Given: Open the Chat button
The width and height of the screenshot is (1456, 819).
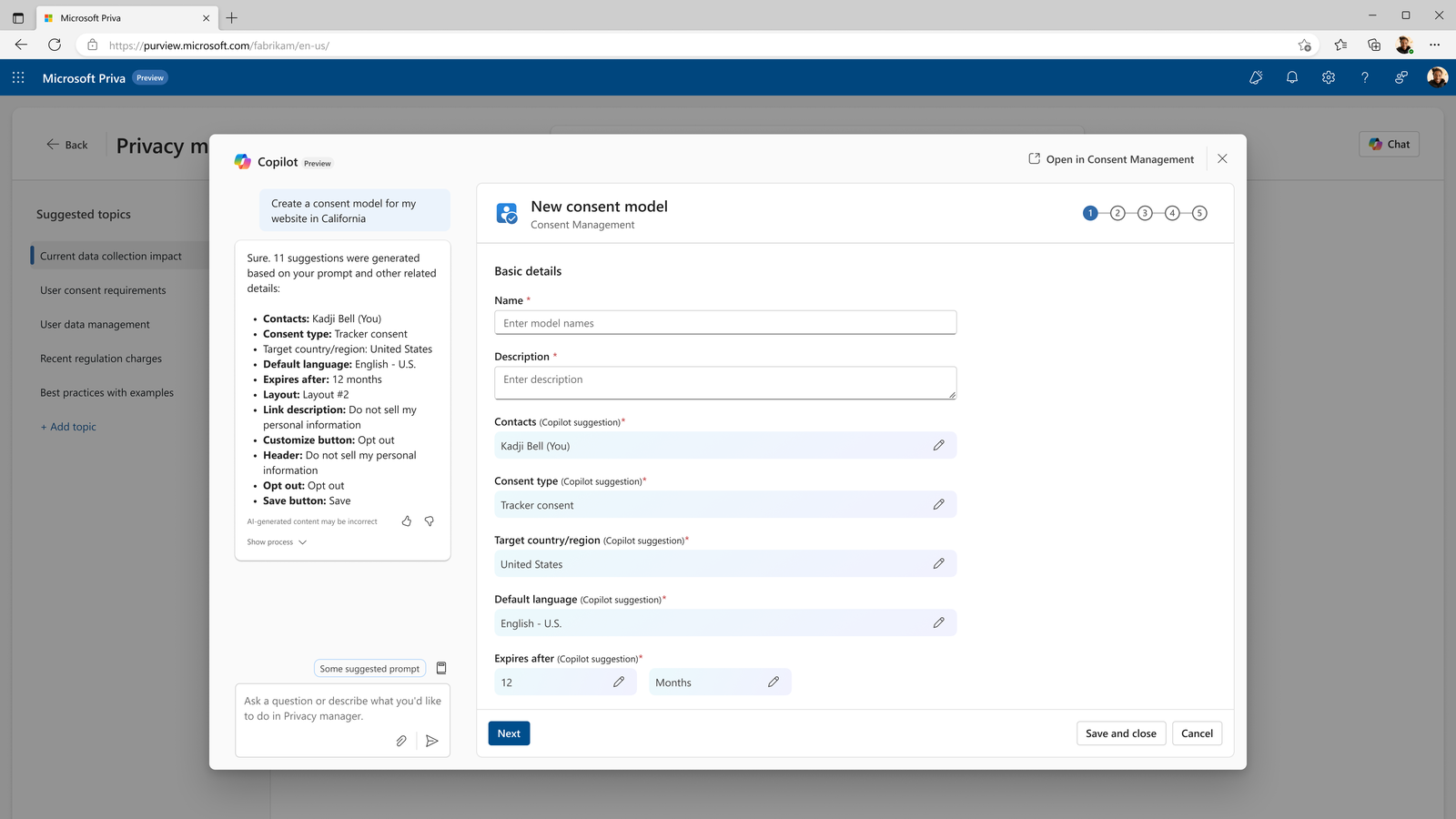Looking at the screenshot, I should [1389, 144].
